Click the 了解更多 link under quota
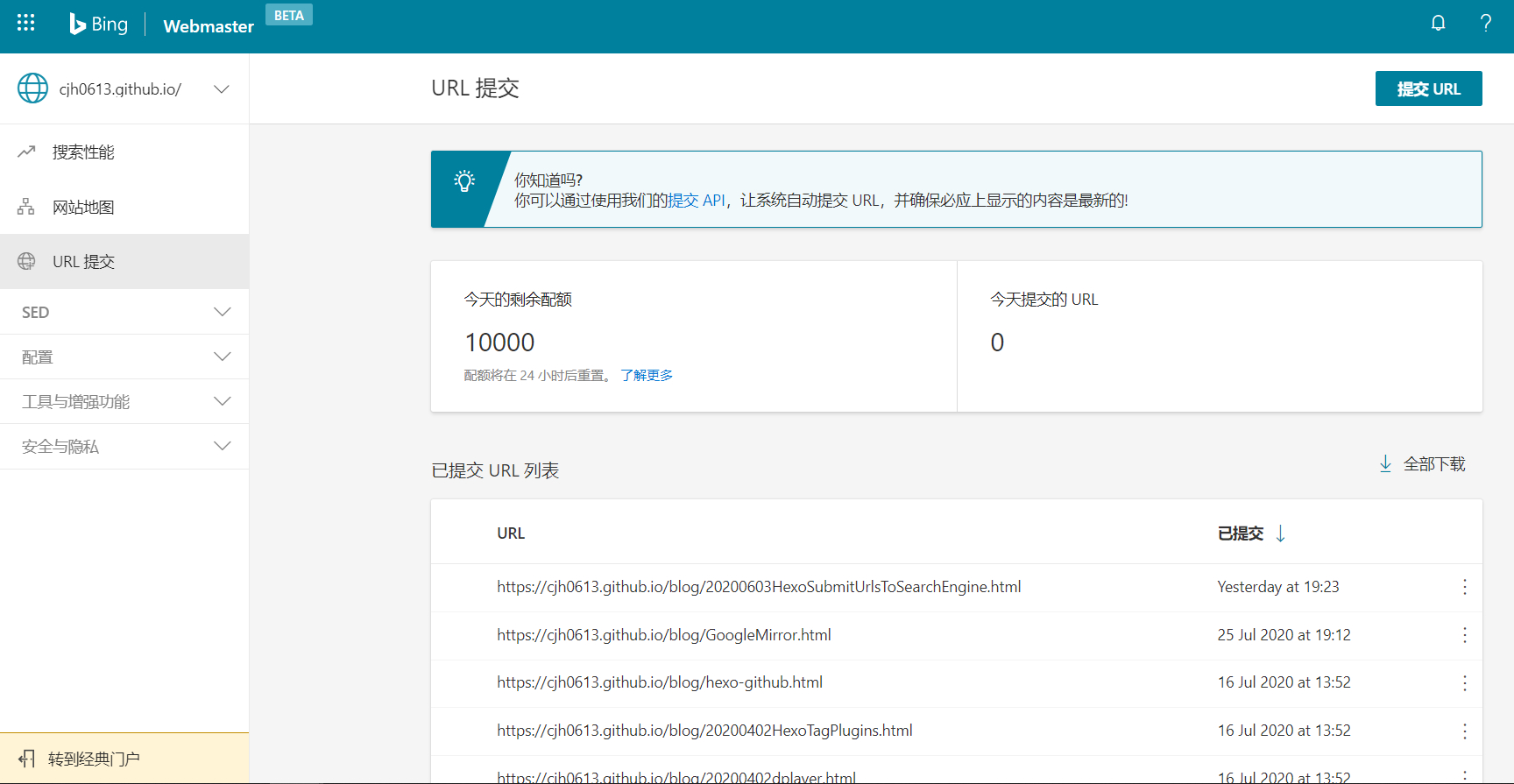This screenshot has width=1514, height=784. click(x=647, y=375)
